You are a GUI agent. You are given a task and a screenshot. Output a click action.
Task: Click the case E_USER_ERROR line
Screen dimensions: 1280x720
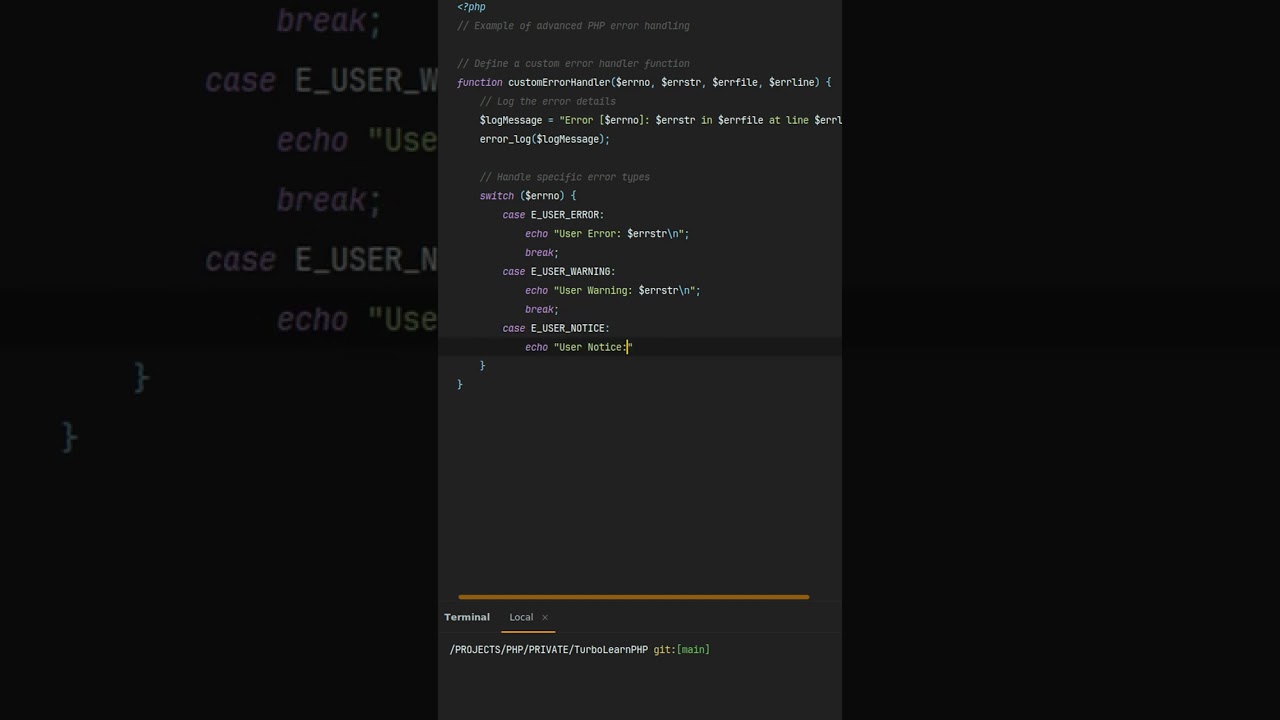click(x=553, y=215)
